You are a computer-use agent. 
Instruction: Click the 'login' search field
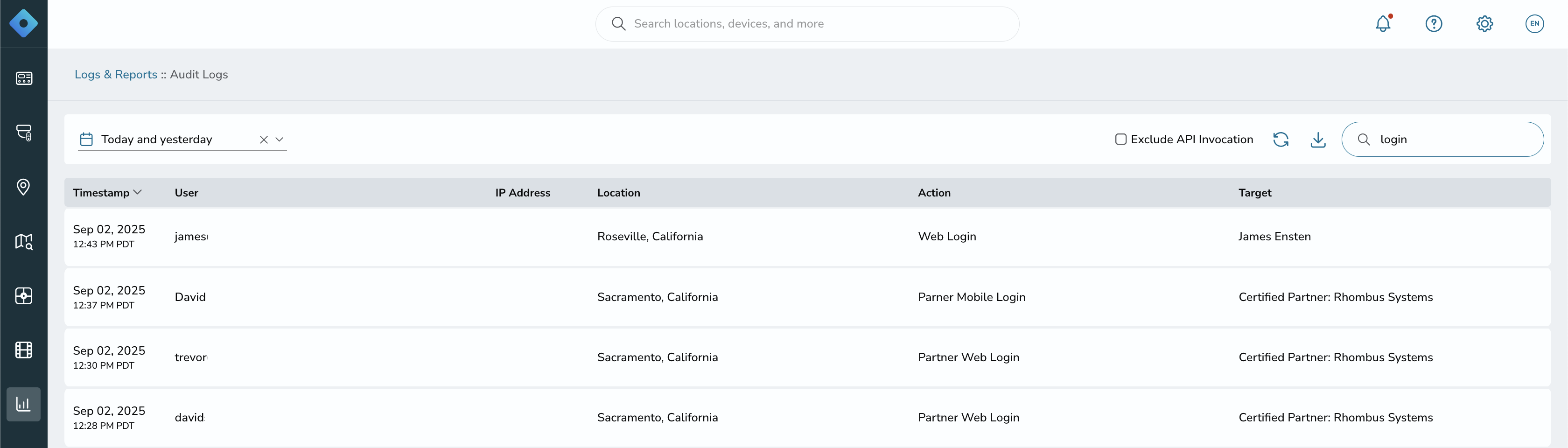[1442, 139]
